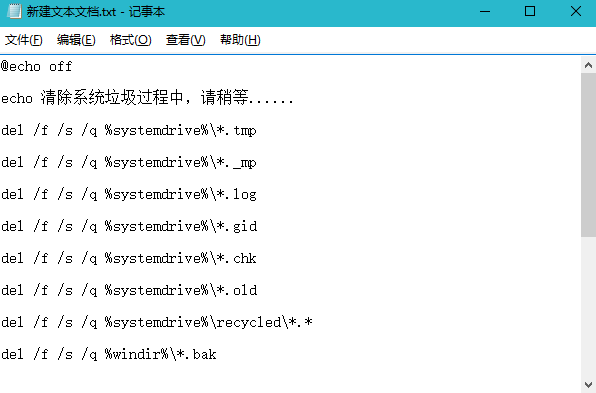Click the scroll down arrow
This screenshot has height=393, width=596.
[588, 384]
